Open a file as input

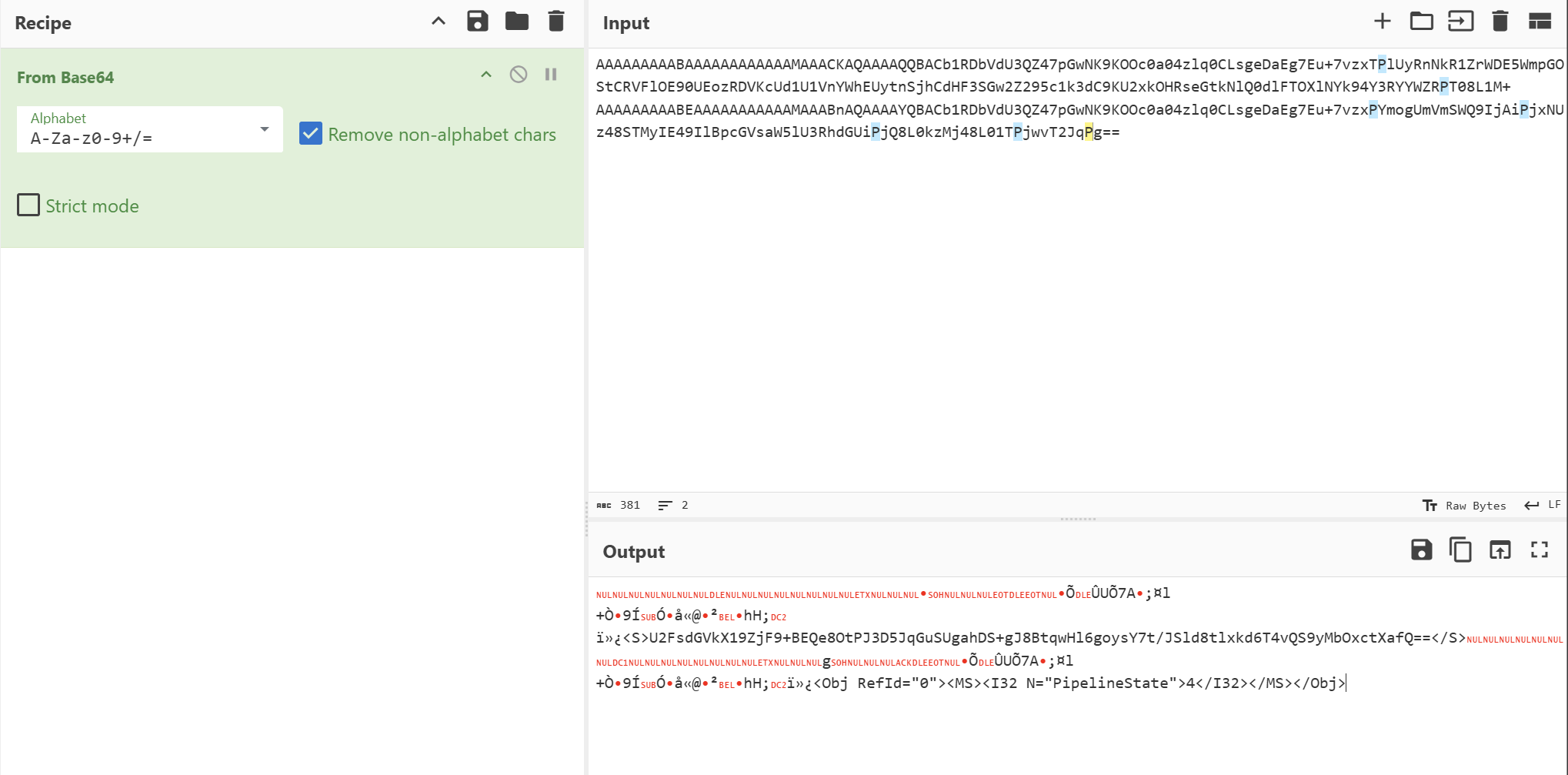1460,22
